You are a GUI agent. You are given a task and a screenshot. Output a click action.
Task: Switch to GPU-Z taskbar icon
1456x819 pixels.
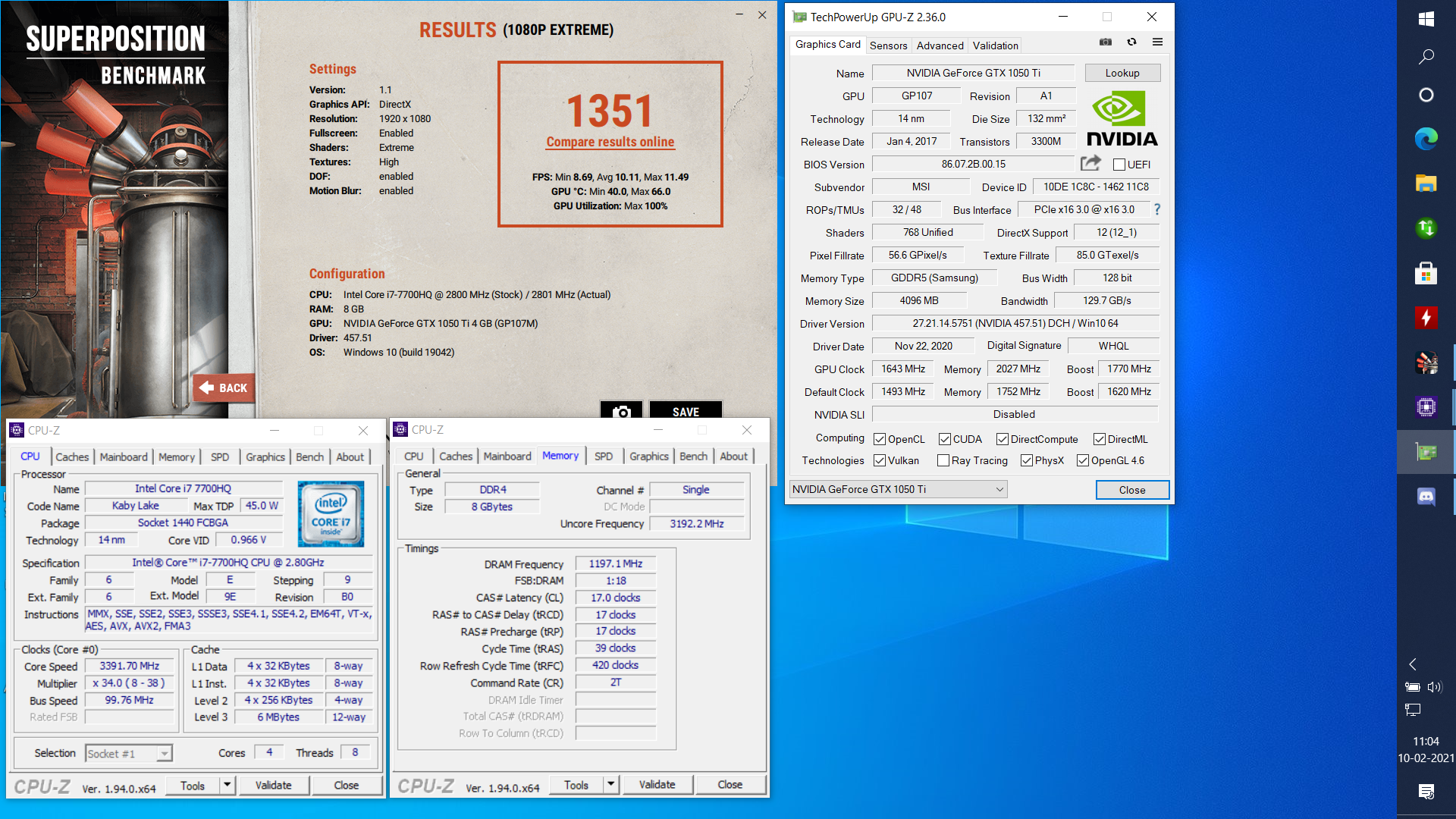coord(1426,452)
